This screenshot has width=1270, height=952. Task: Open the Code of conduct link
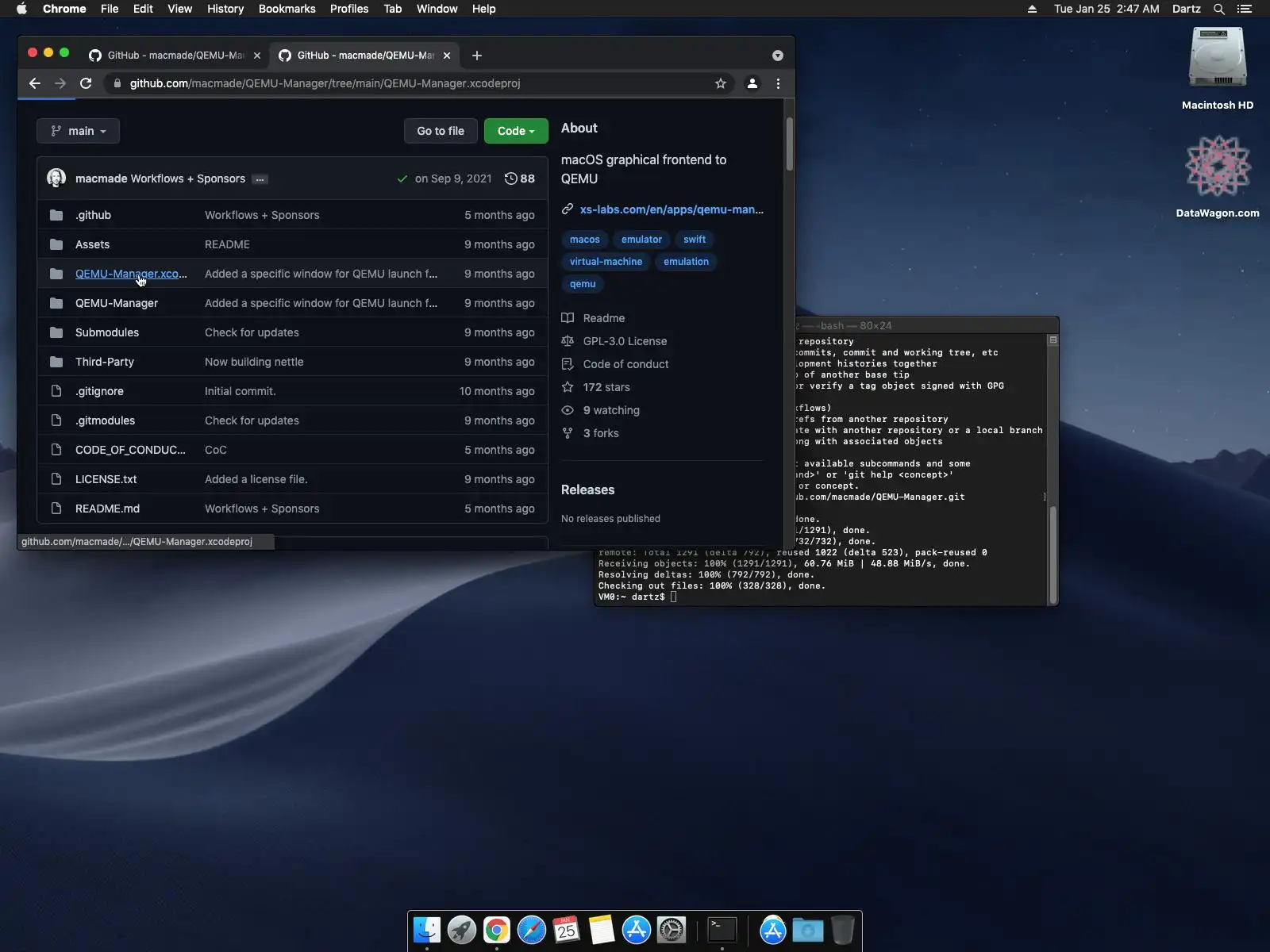pyautogui.click(x=625, y=364)
